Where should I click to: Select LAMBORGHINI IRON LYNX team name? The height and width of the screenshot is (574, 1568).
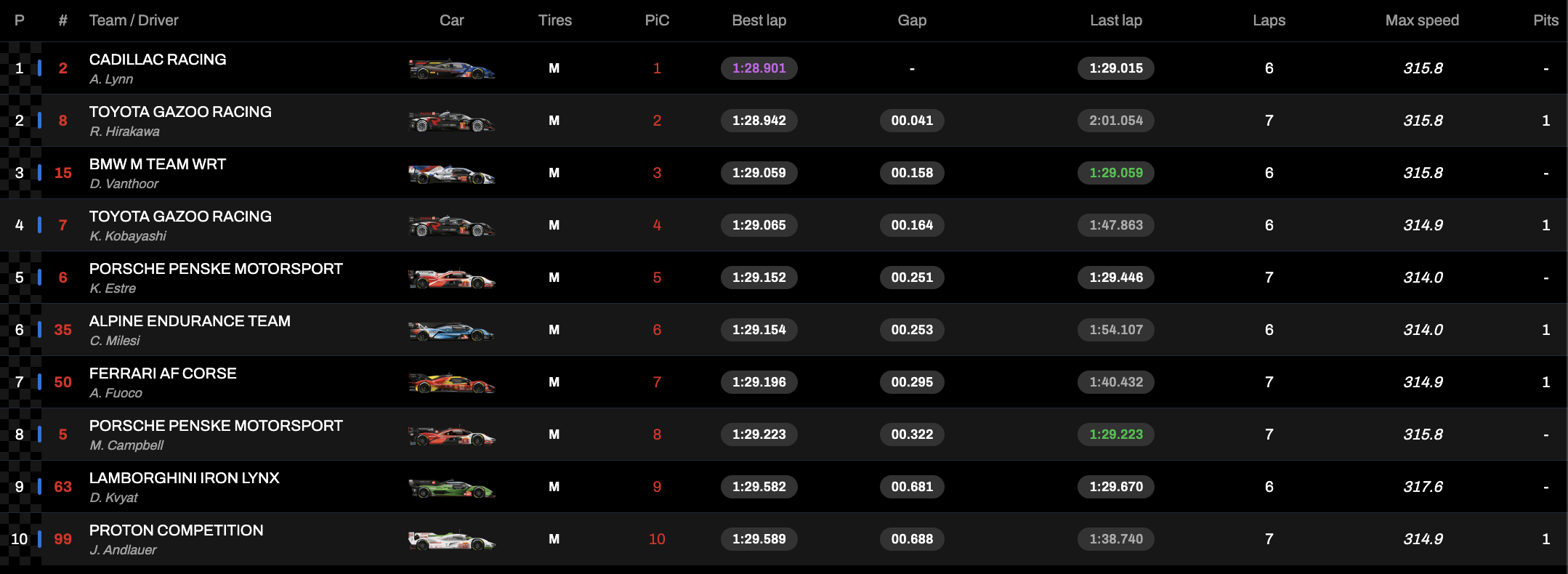(x=185, y=478)
